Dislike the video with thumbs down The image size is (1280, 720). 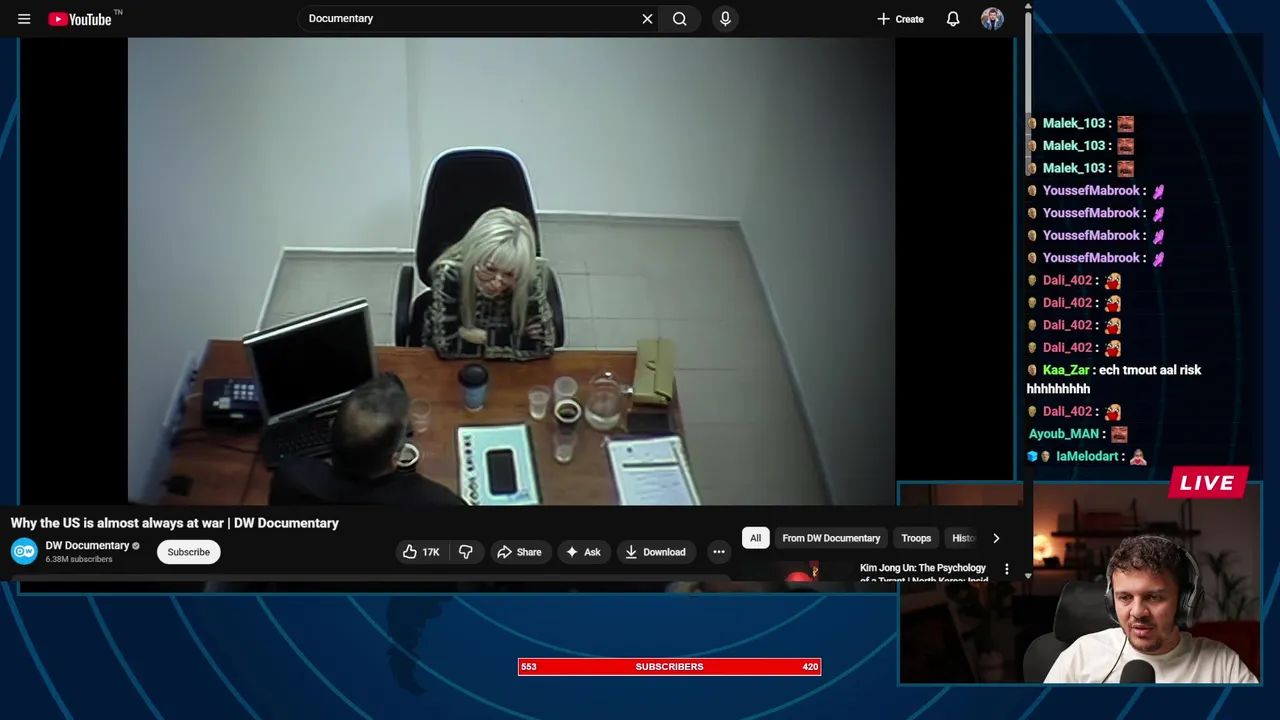click(x=466, y=552)
